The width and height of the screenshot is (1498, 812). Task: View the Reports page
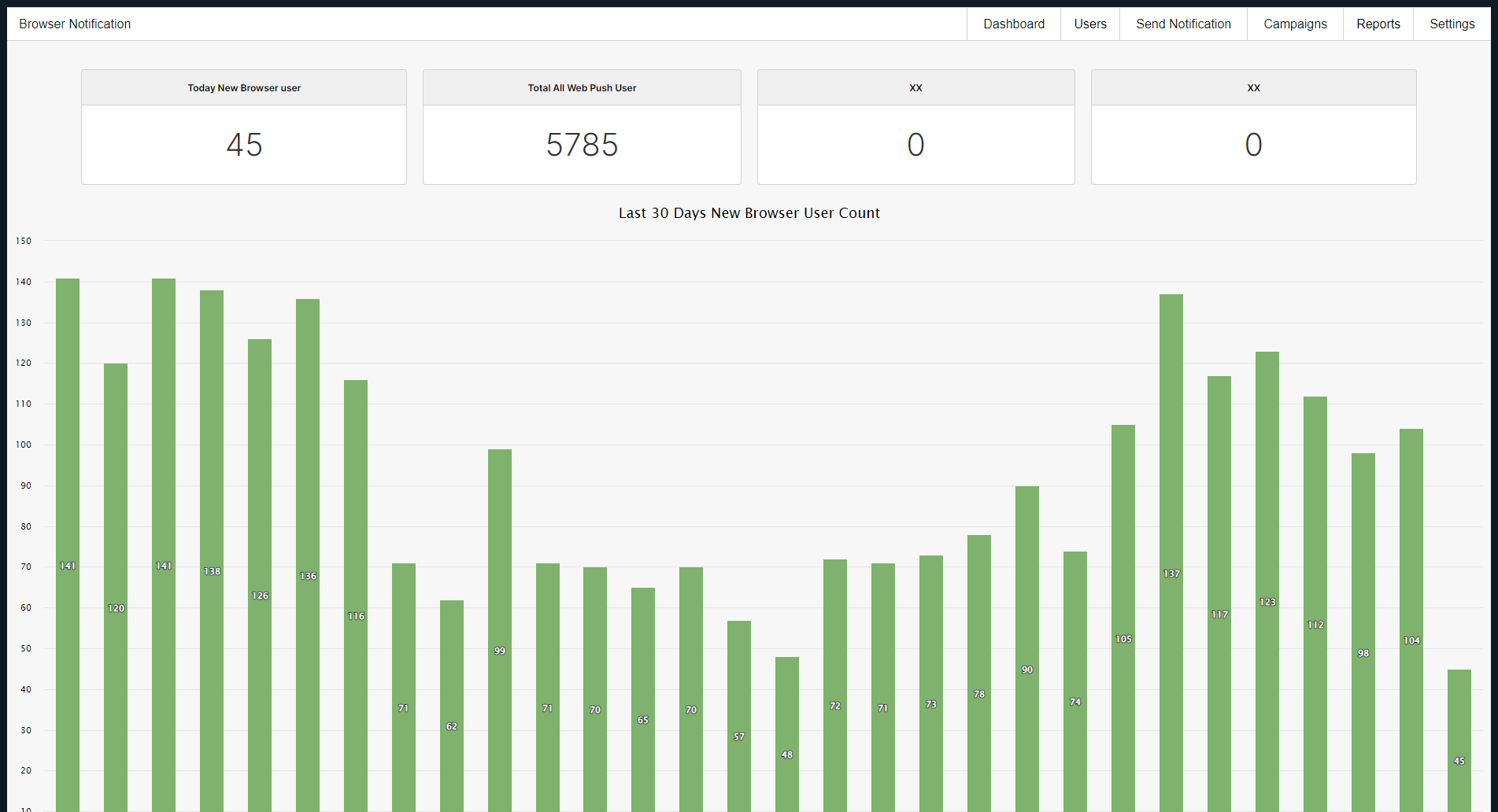point(1378,24)
